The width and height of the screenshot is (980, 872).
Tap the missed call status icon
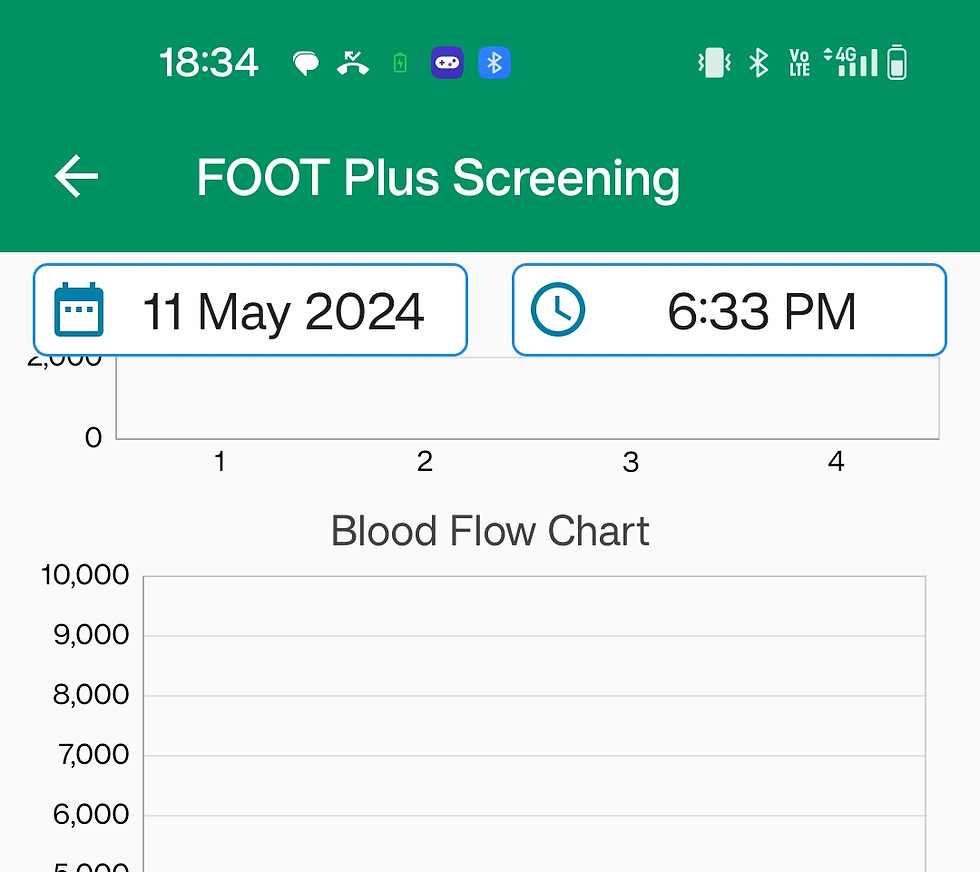tap(353, 63)
